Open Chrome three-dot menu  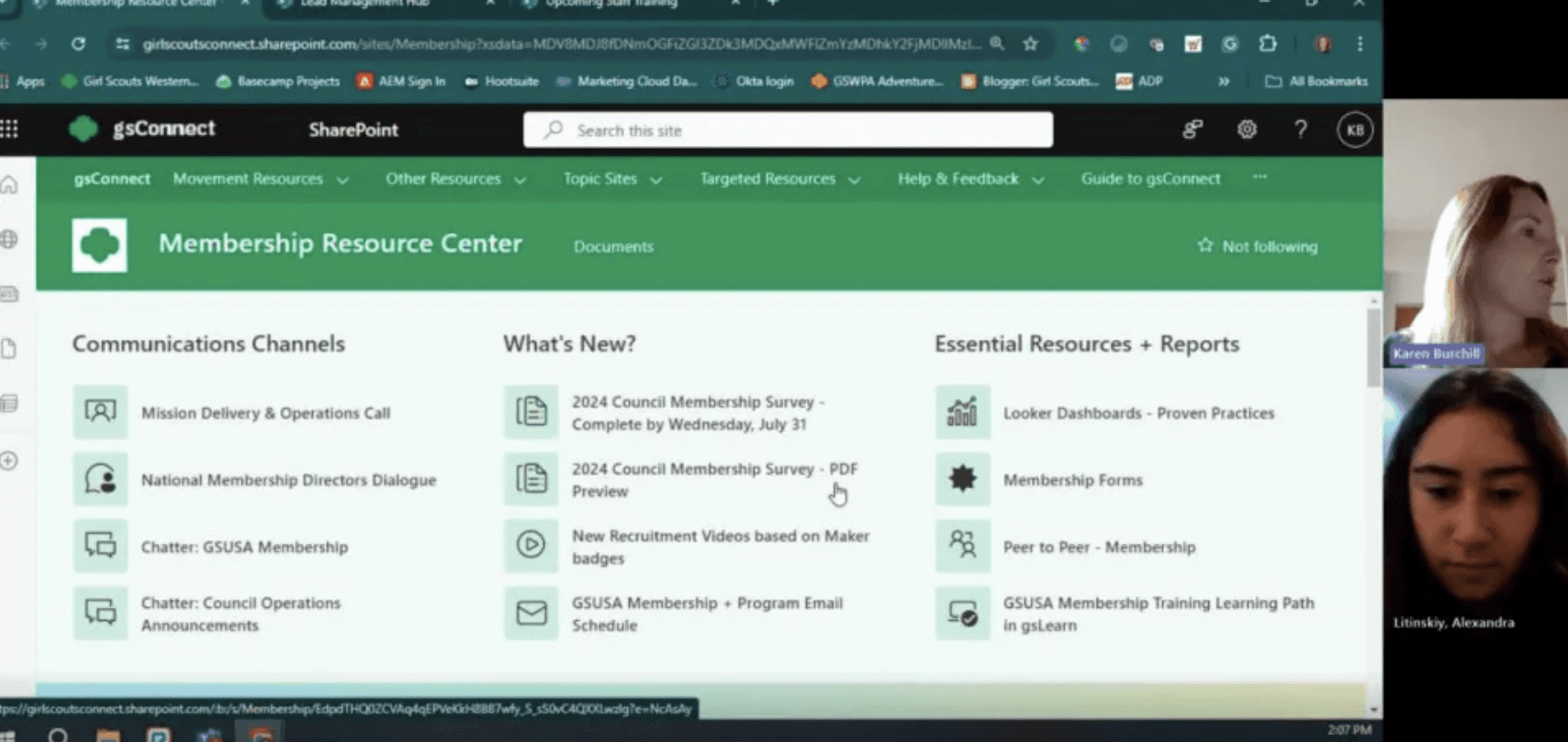[1360, 43]
